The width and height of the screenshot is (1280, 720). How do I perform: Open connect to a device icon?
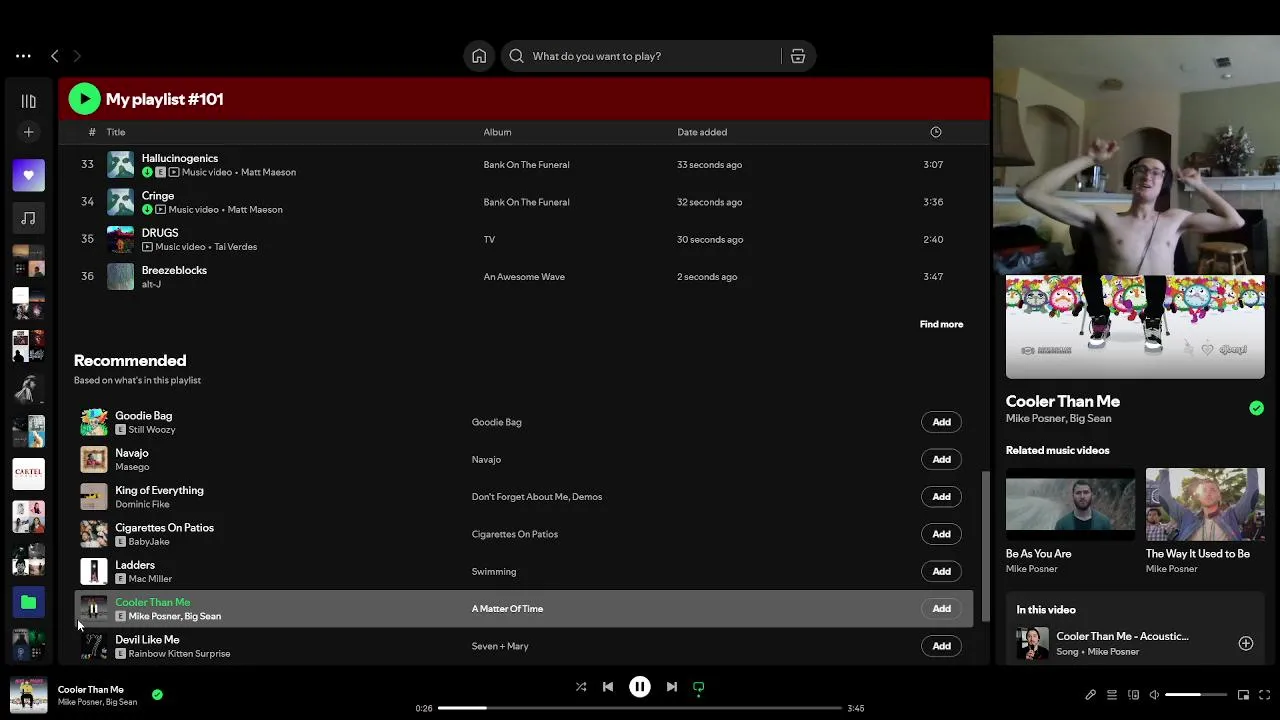1134,695
